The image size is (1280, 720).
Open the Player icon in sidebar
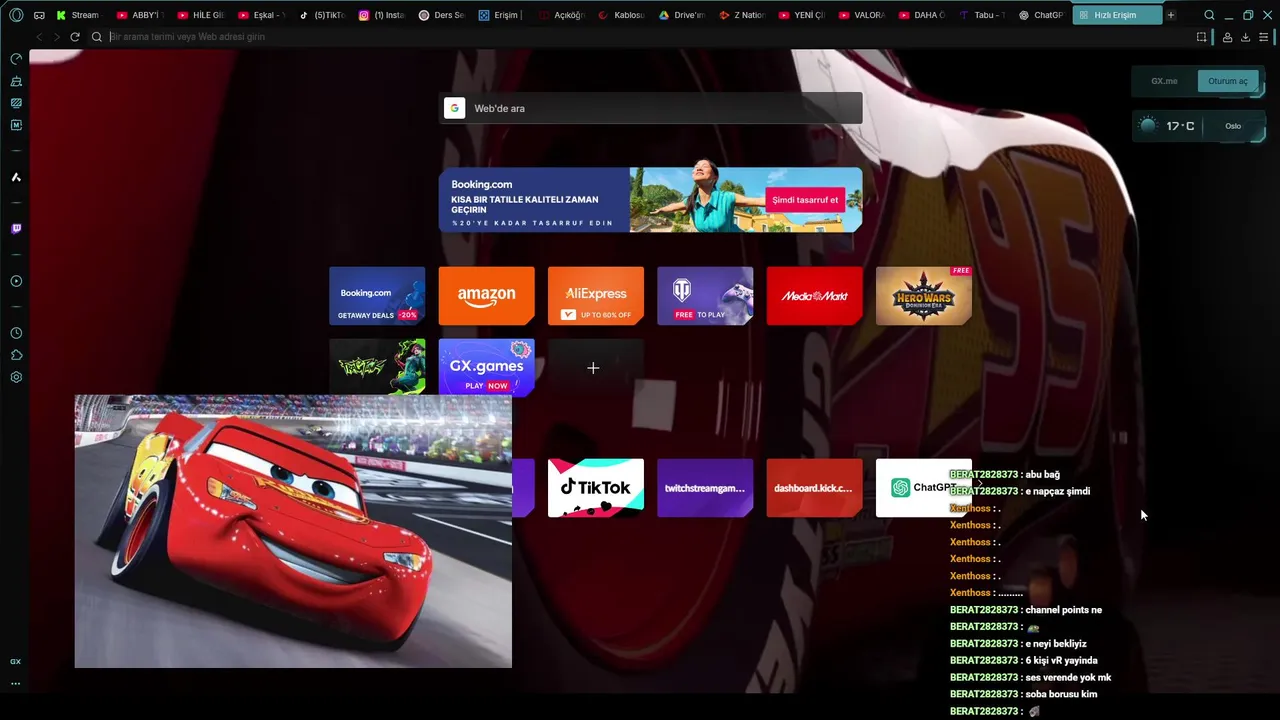tap(16, 281)
